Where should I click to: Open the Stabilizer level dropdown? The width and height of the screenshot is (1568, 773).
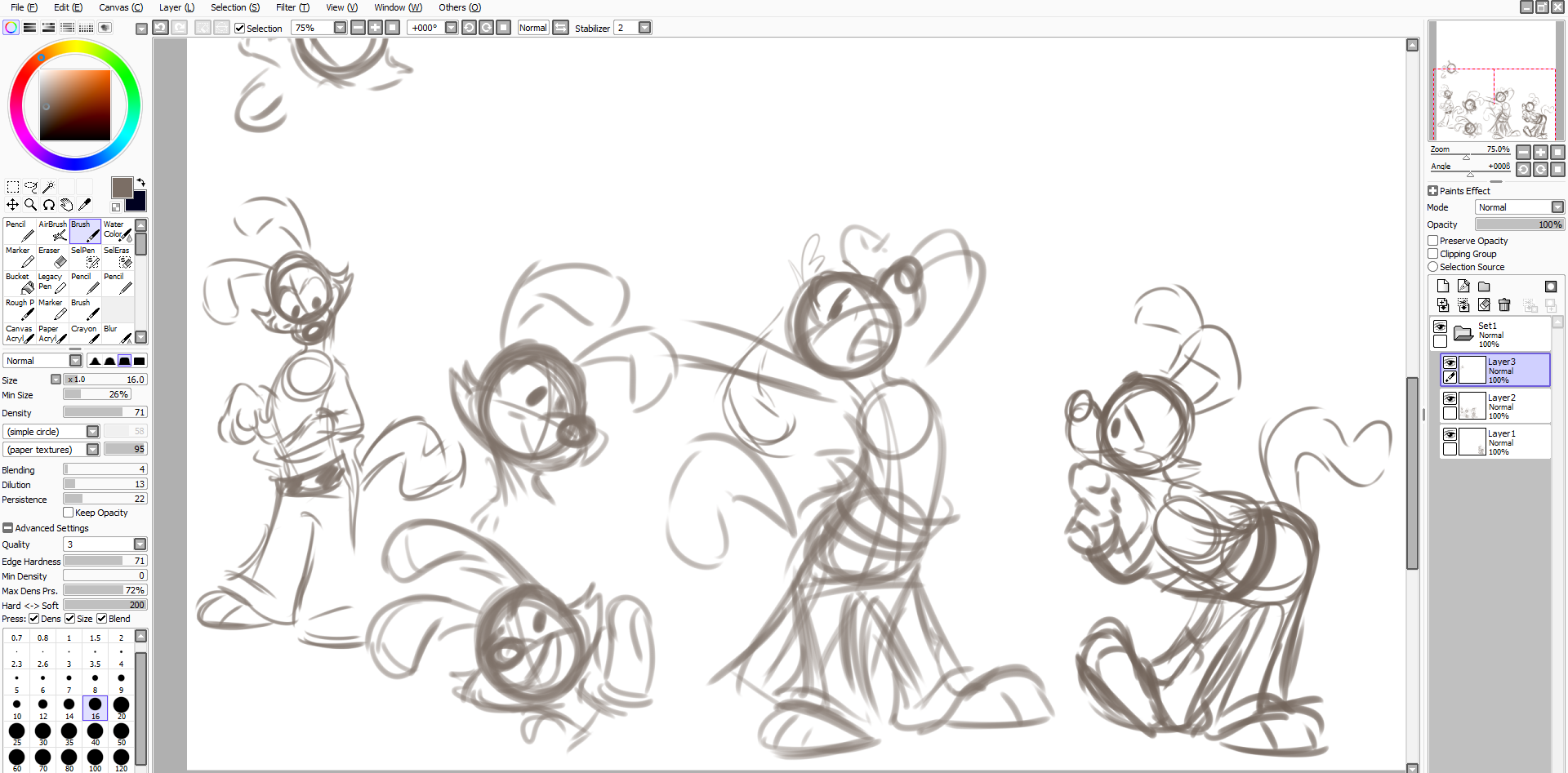pyautogui.click(x=645, y=28)
